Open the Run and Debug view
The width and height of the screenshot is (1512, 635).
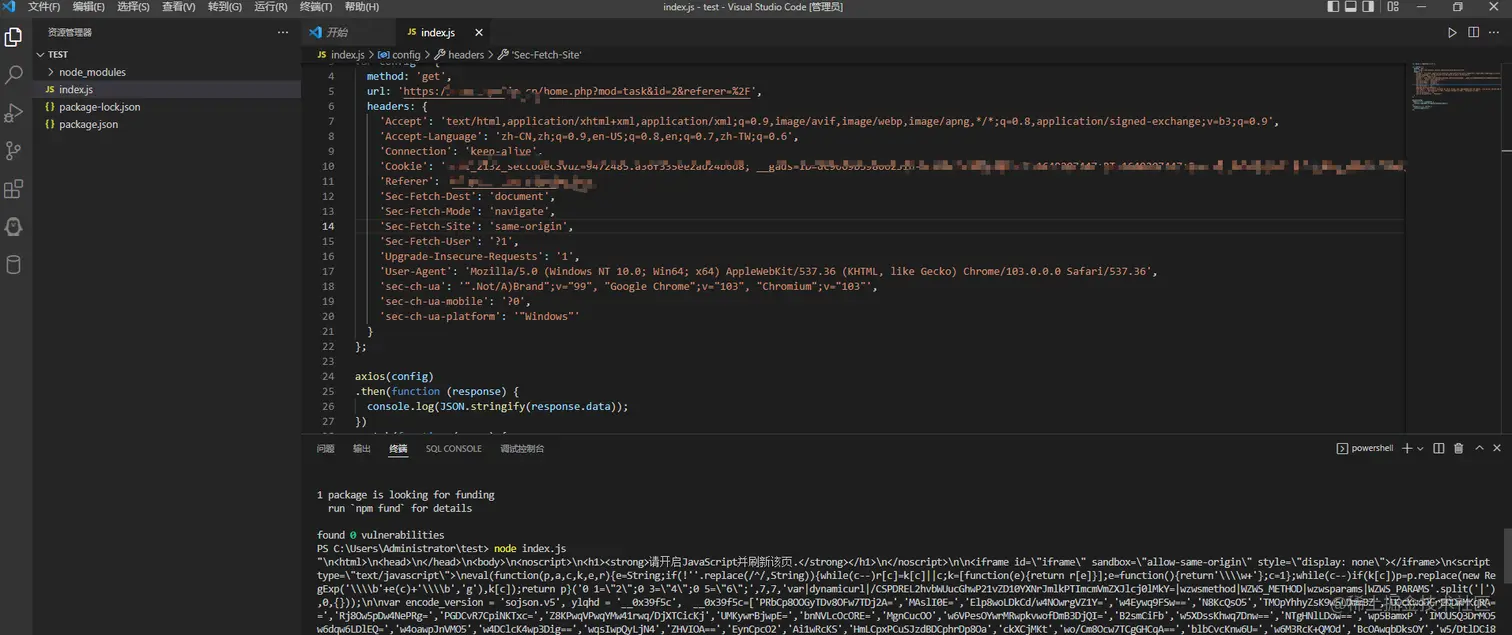coord(14,113)
